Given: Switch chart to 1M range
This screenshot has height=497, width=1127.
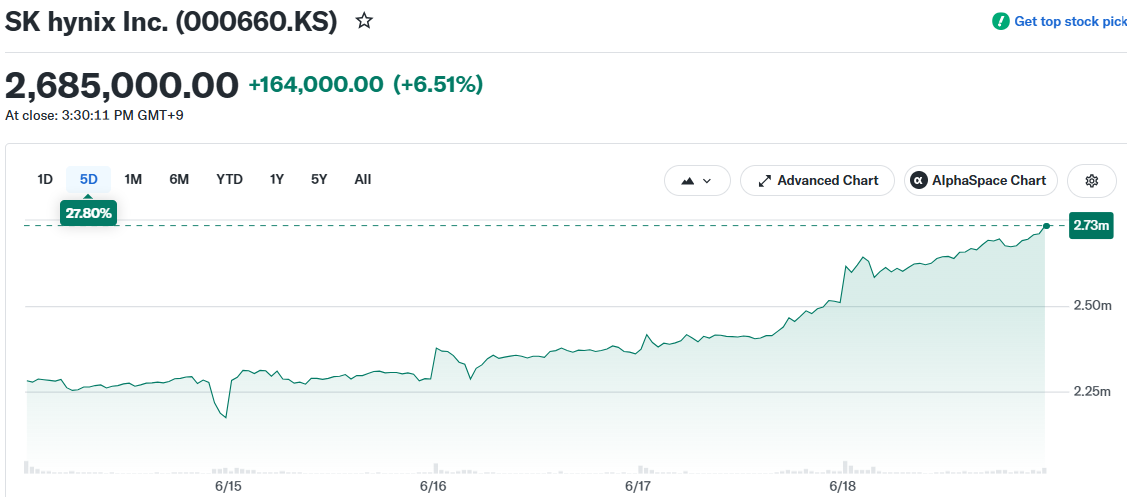Looking at the screenshot, I should point(133,179).
